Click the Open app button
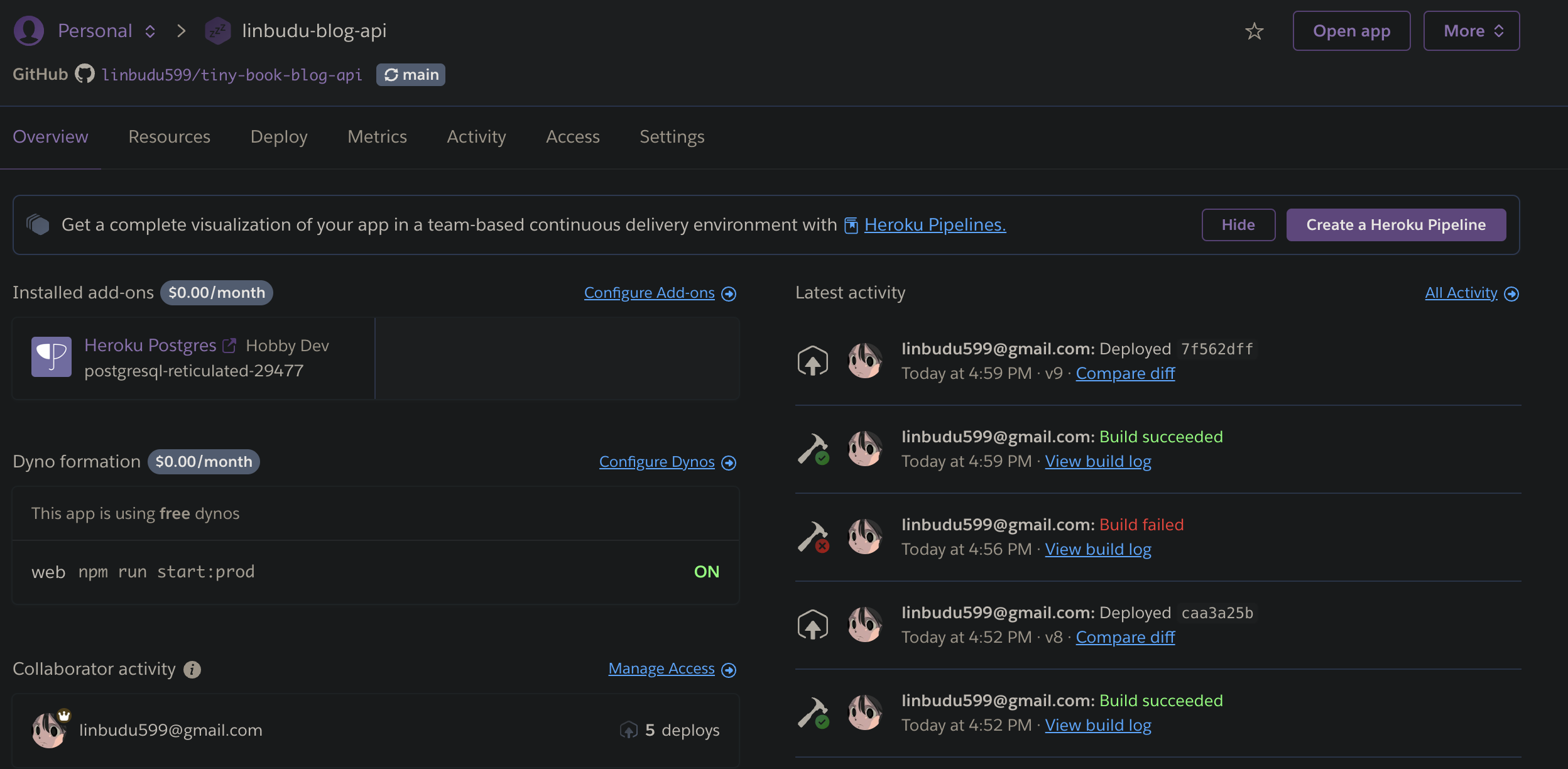The width and height of the screenshot is (1568, 769). 1351,31
